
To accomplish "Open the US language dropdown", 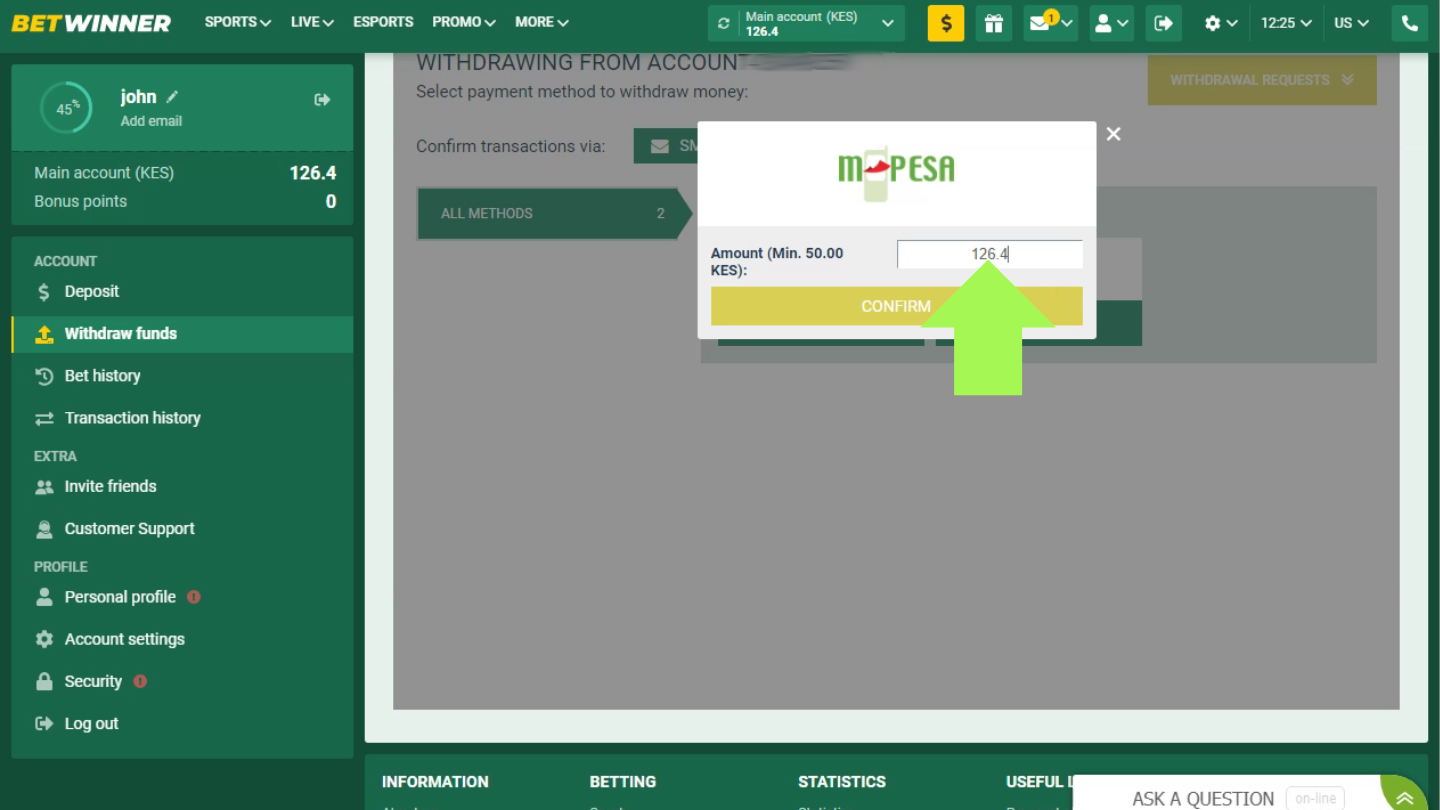I will 1351,23.
